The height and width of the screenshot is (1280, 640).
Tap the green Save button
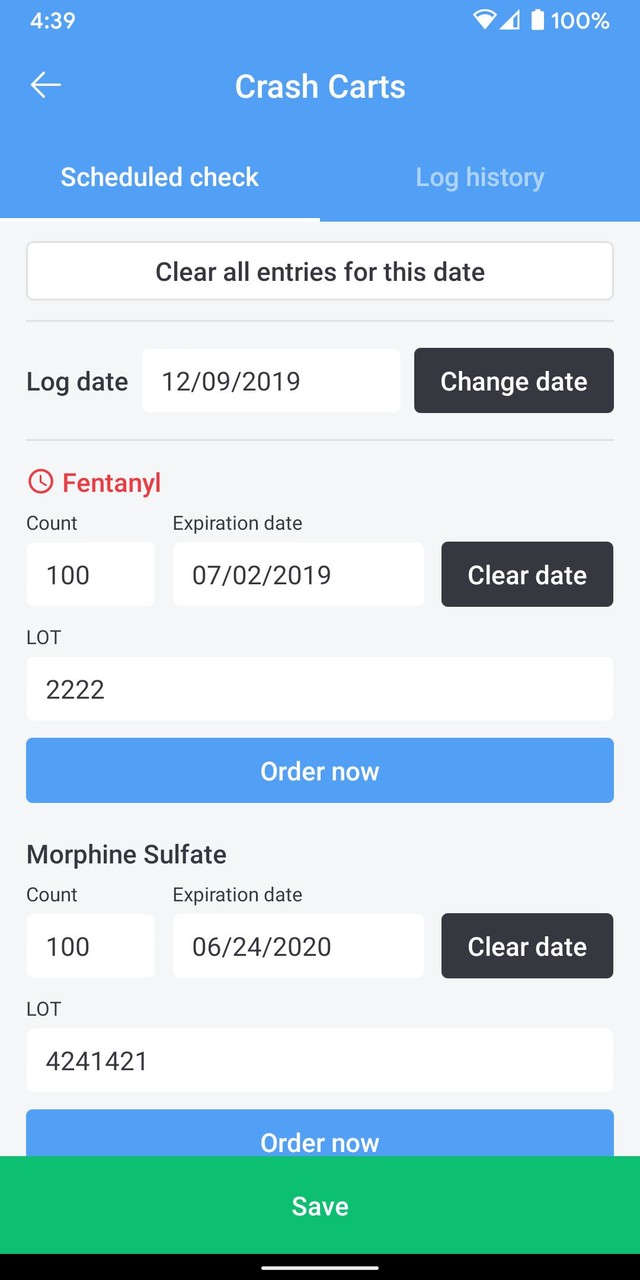pos(320,1206)
